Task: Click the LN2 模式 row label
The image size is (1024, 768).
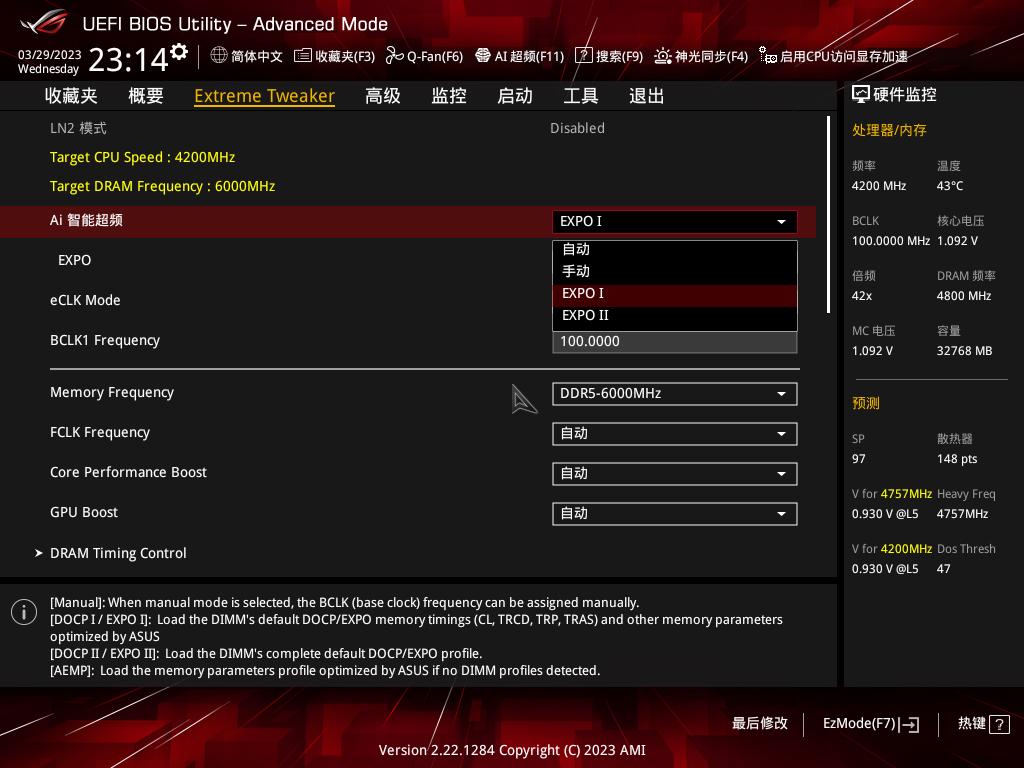Action: pyautogui.click(x=78, y=128)
